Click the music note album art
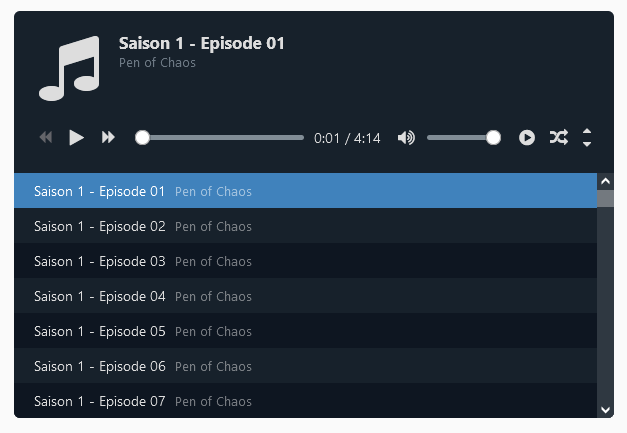The image size is (627, 433). point(69,68)
